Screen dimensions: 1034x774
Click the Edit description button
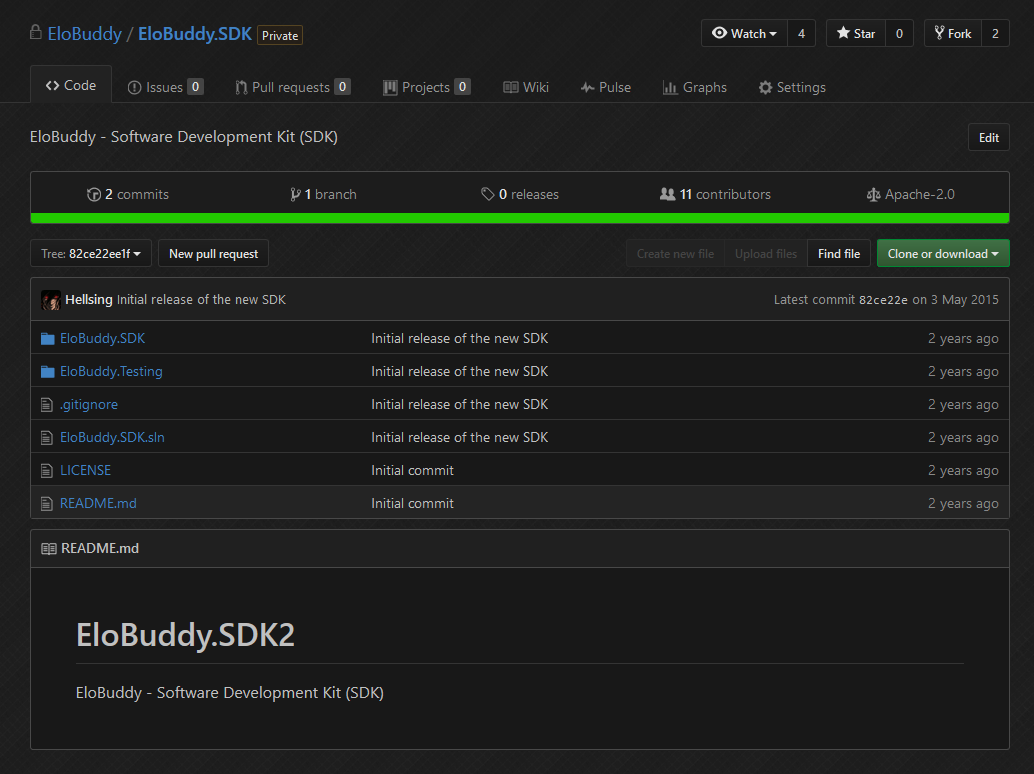[x=988, y=138]
